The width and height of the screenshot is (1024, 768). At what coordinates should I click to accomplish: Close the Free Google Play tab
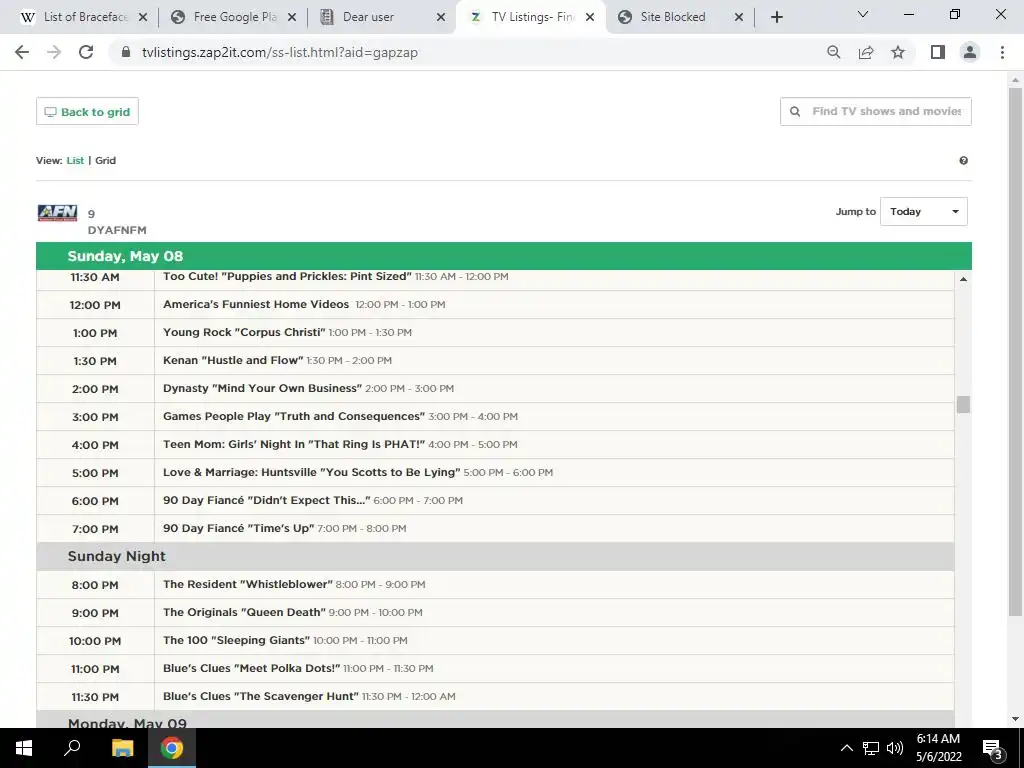(x=292, y=17)
